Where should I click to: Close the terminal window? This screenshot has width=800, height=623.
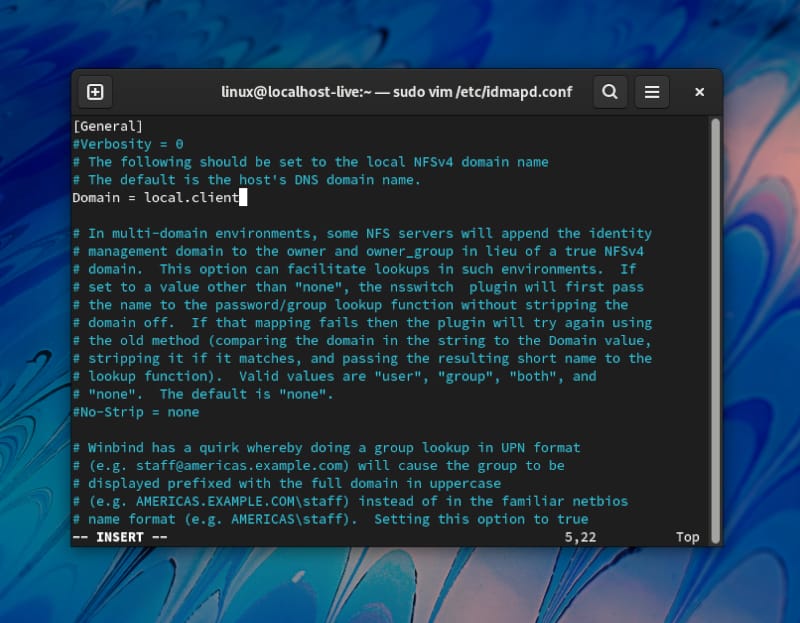click(699, 92)
